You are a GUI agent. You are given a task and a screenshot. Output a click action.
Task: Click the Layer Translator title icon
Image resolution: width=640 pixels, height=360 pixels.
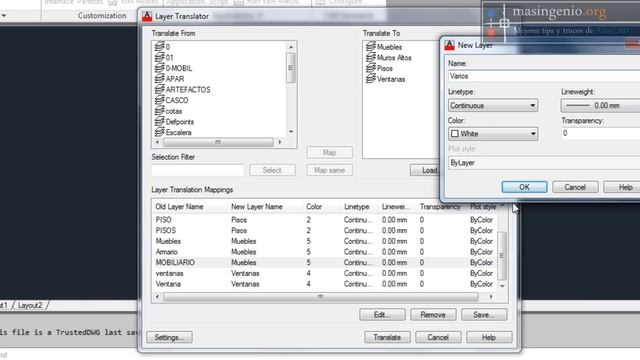pos(147,16)
